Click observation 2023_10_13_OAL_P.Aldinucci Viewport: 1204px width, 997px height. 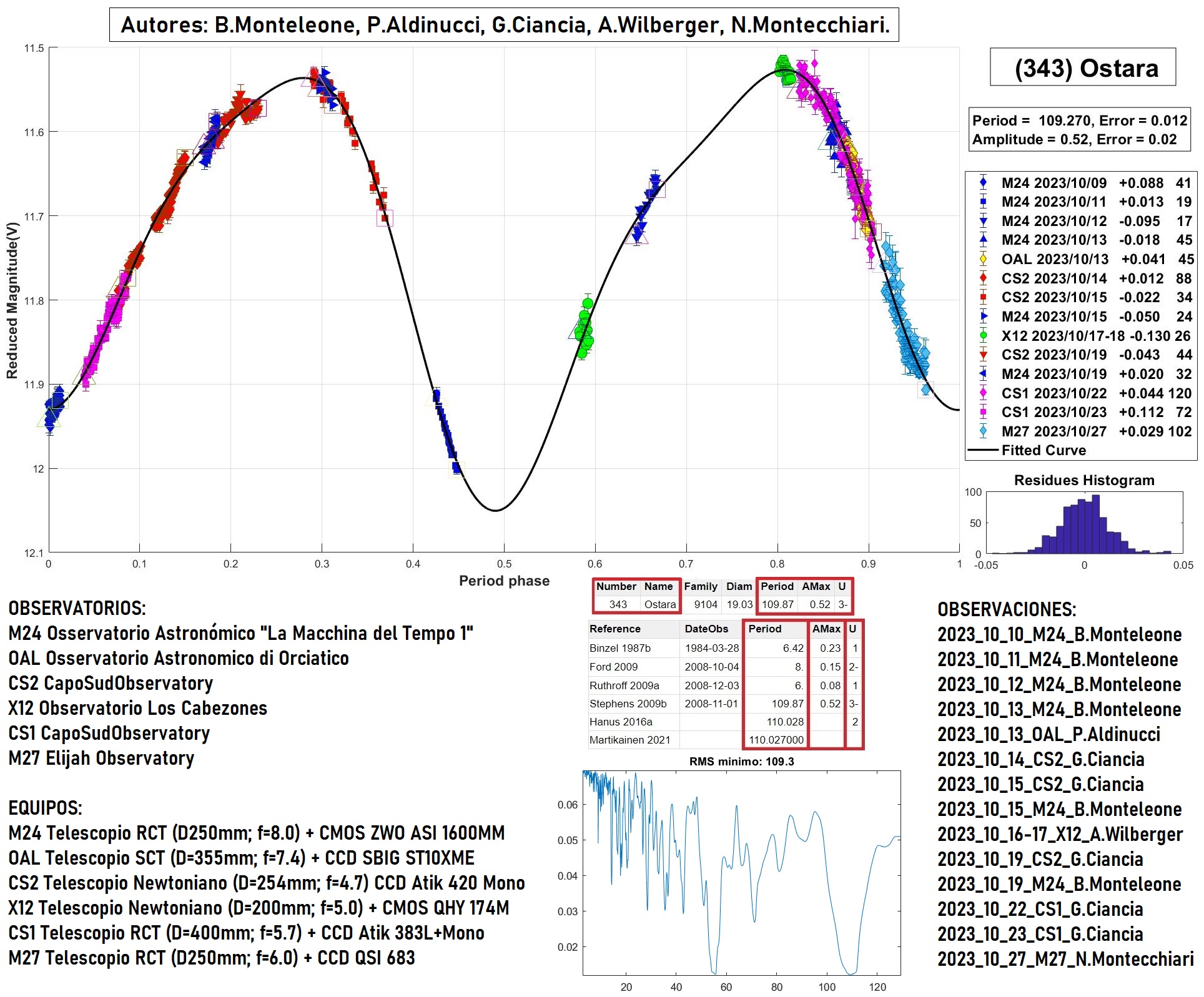tap(1049, 734)
